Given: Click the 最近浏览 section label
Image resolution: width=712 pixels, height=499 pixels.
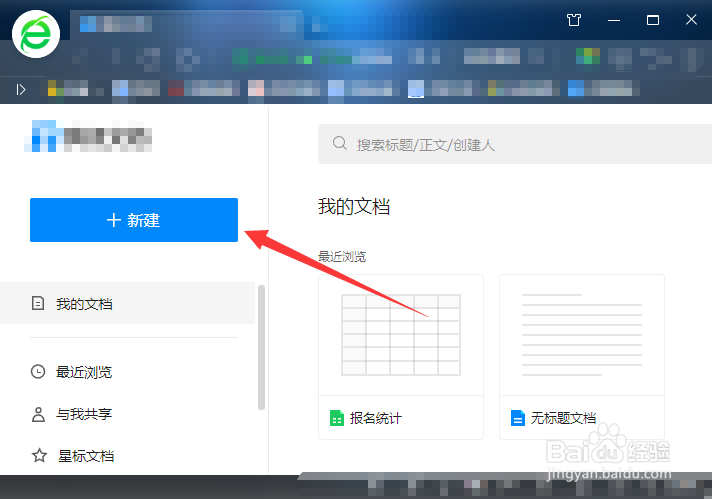Looking at the screenshot, I should (342, 257).
